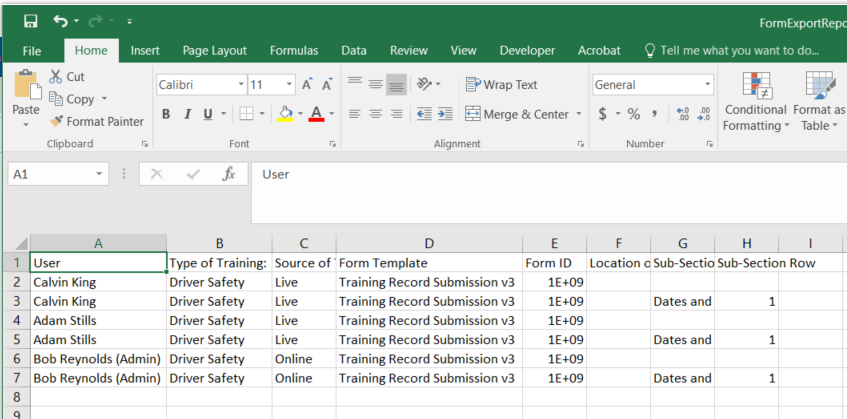Apply percent style
The height and width of the screenshot is (419, 847).
[634, 114]
